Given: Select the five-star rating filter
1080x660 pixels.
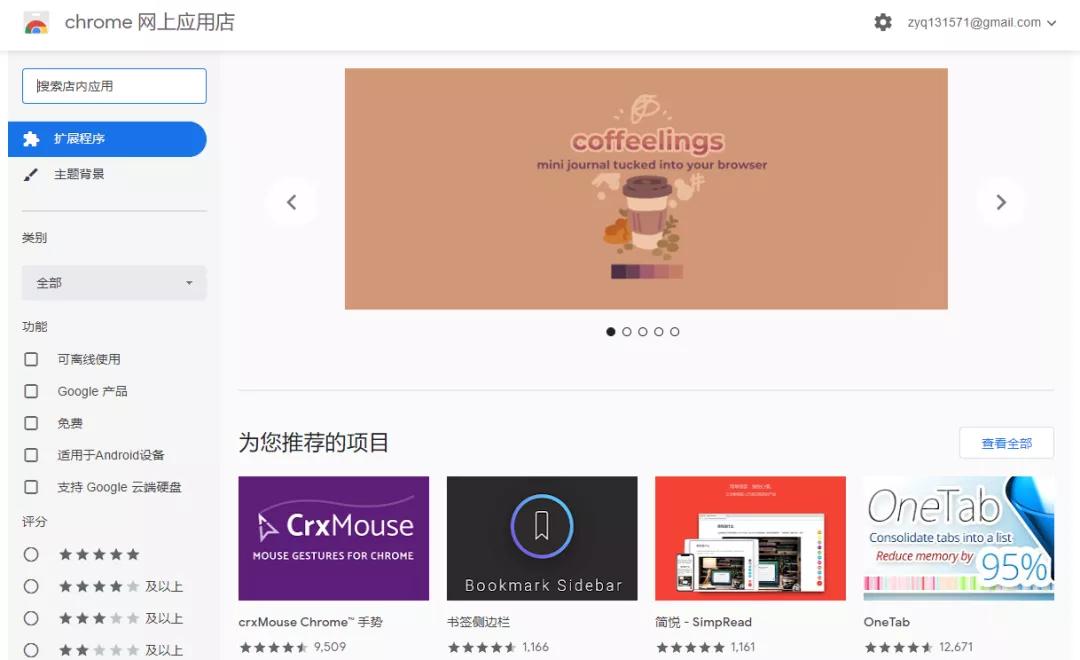Looking at the screenshot, I should 31,554.
